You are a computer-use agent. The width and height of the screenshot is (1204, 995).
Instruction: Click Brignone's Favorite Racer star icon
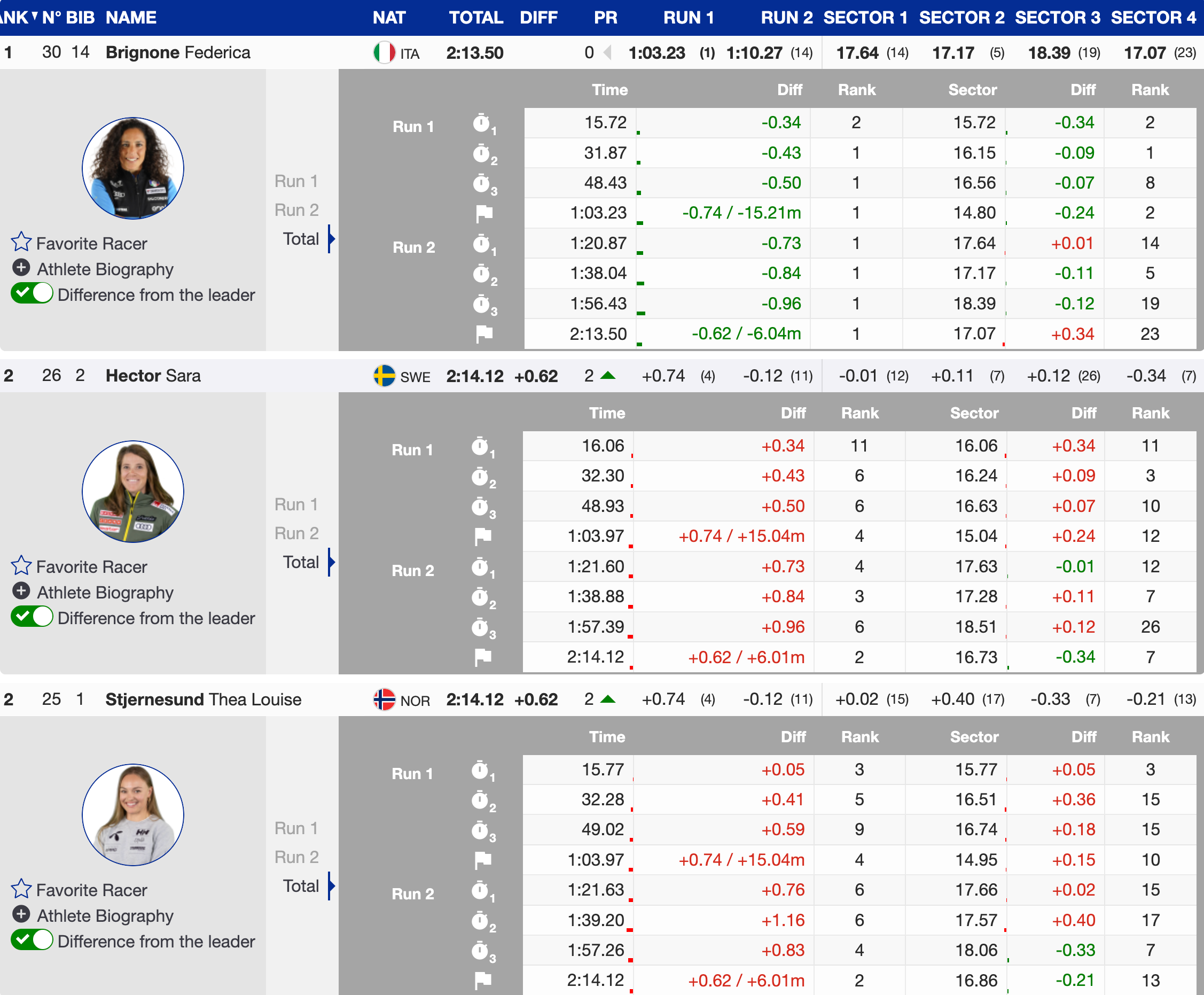(x=21, y=243)
